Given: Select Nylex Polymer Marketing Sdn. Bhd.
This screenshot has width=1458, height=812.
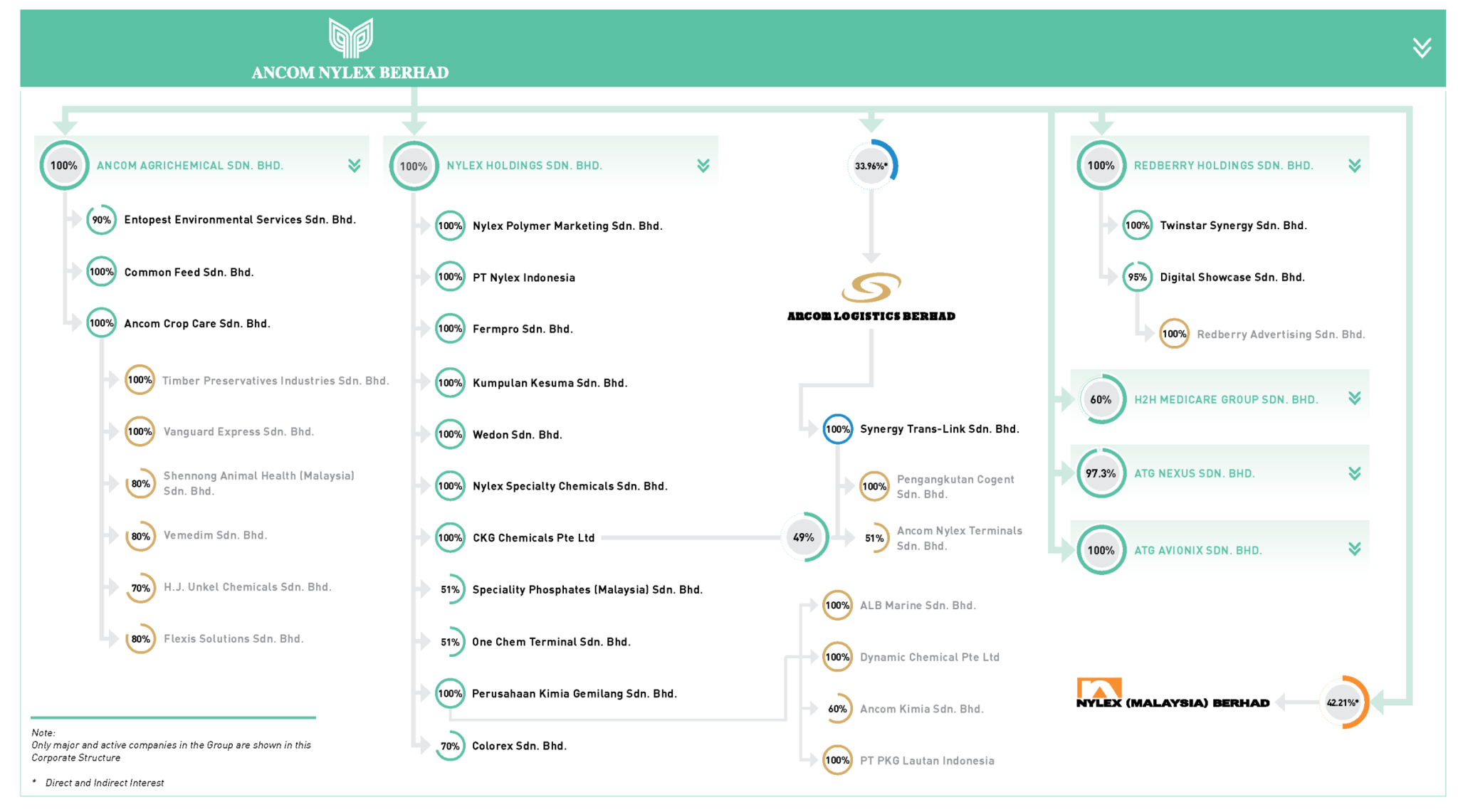Looking at the screenshot, I should tap(567, 226).
